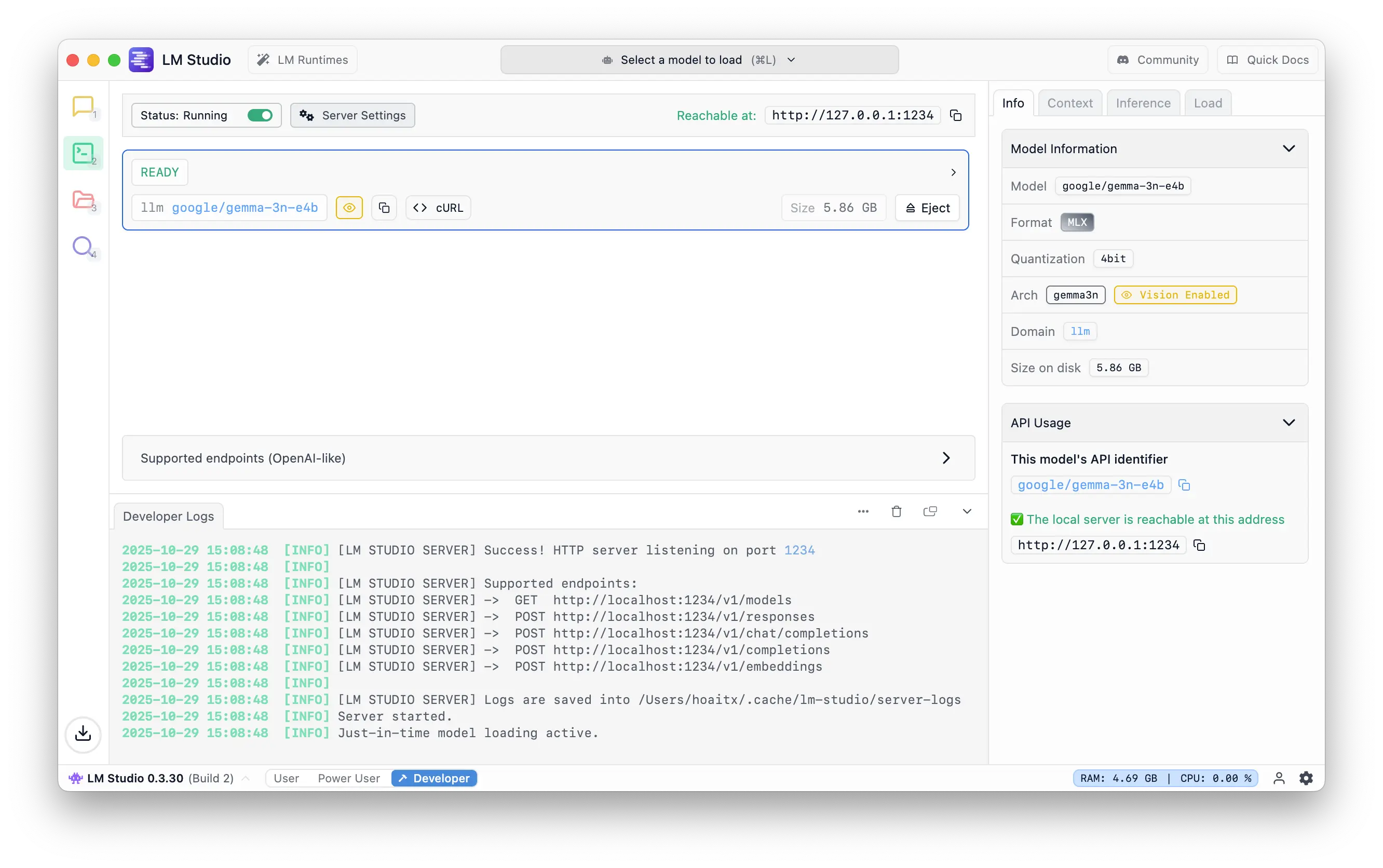Toggle the server Status: Running switch

pos(260,115)
